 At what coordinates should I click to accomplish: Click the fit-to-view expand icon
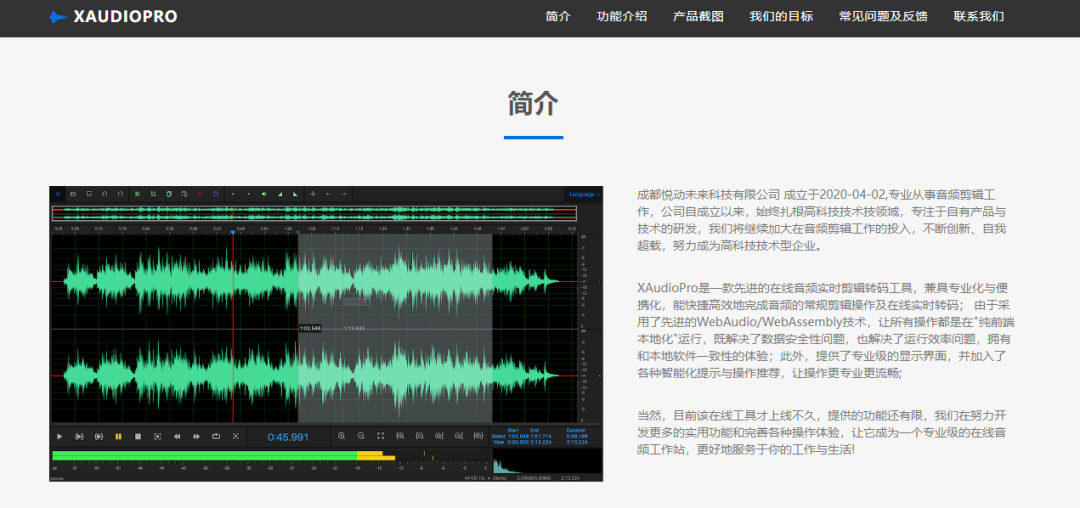pos(380,436)
